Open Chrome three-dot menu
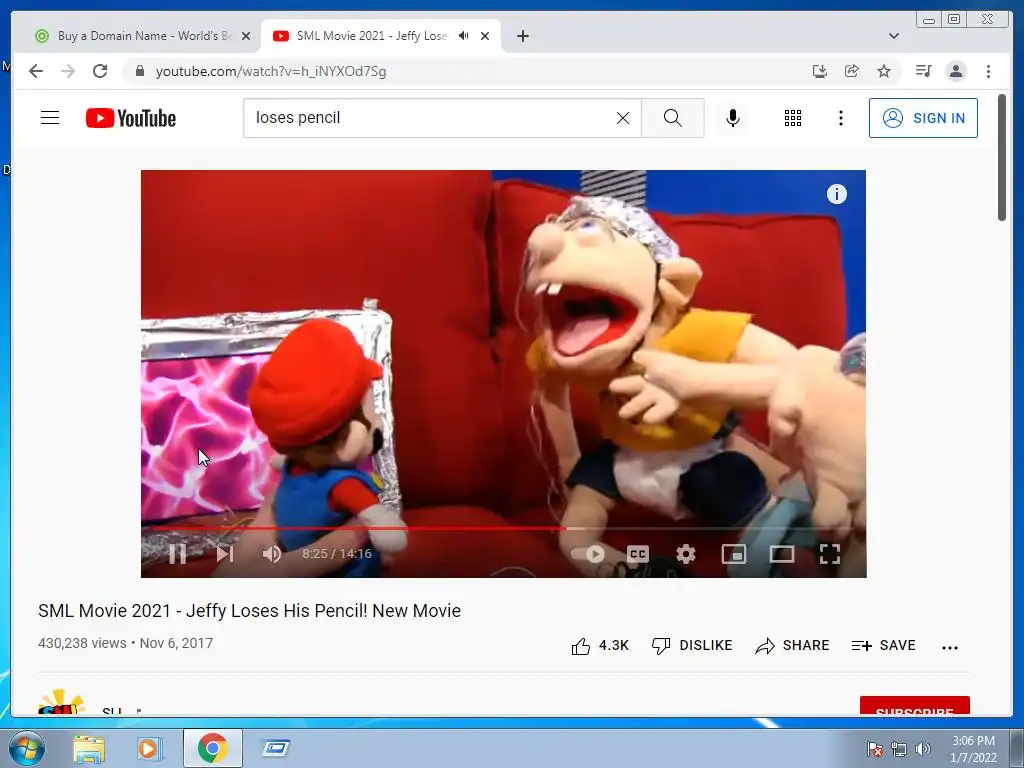Screen dimensions: 1024x768 point(988,71)
